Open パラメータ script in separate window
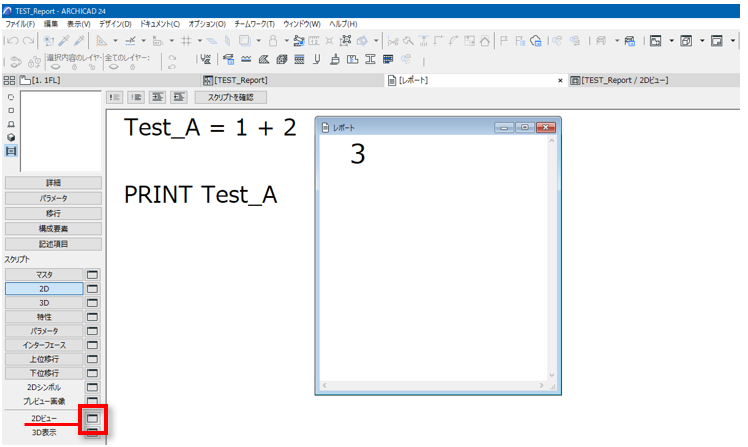Image resolution: width=748 pixels, height=447 pixels. (92, 331)
